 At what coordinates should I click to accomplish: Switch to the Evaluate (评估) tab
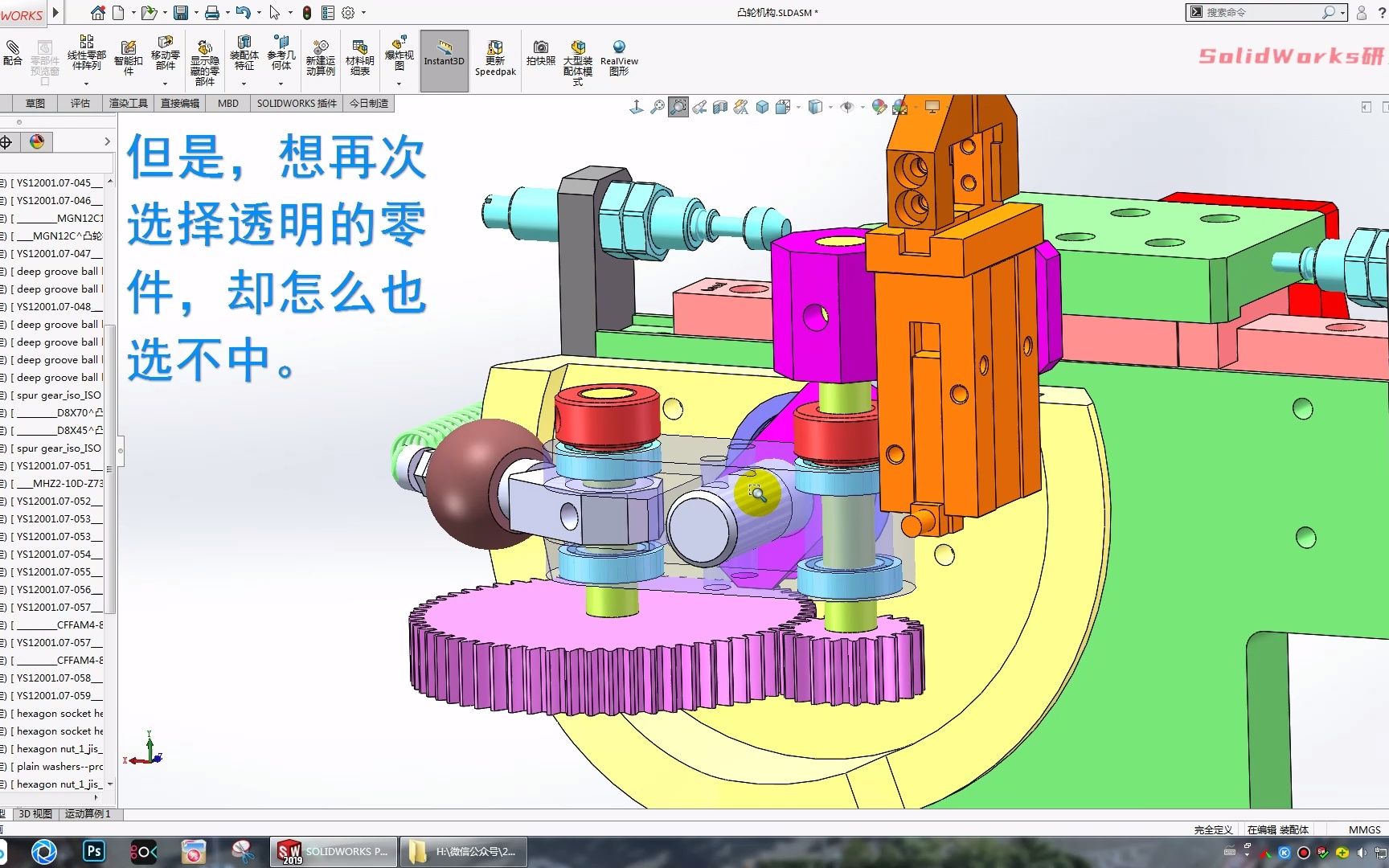[x=80, y=104]
